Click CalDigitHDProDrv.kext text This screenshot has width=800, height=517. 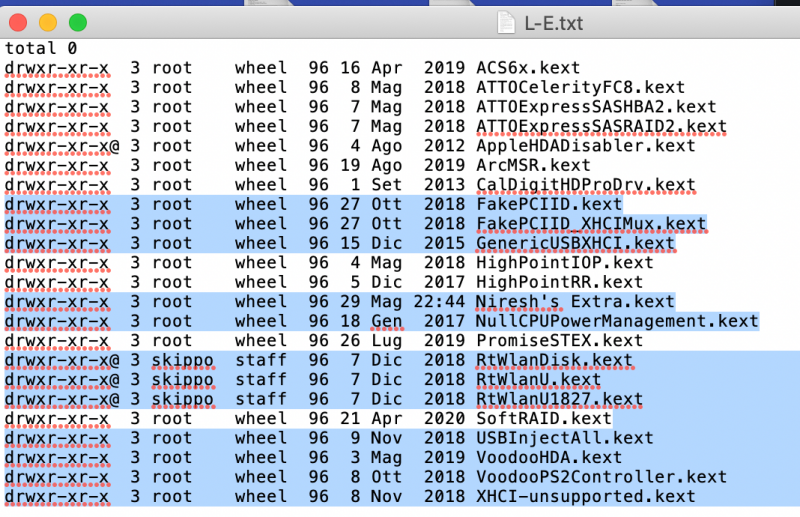point(586,185)
